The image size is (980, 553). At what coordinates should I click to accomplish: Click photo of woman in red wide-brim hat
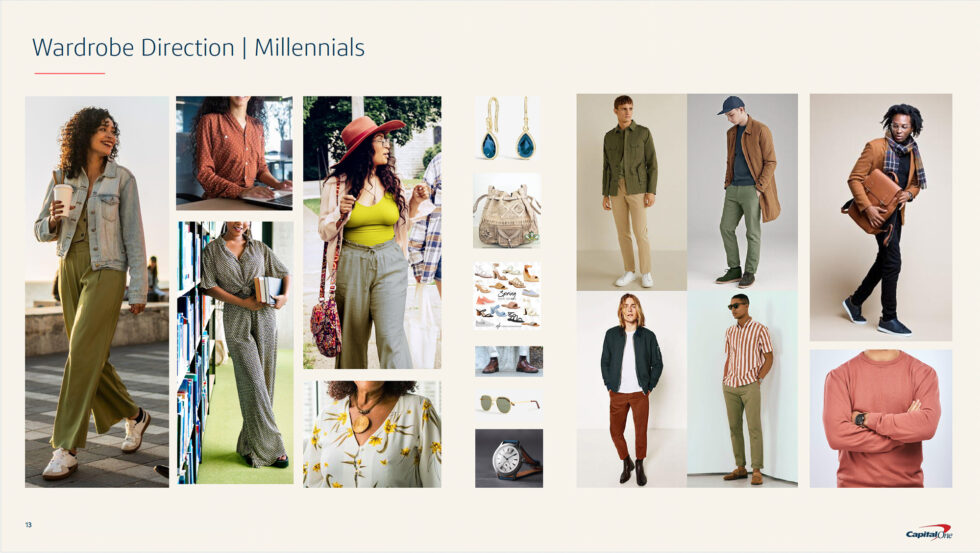point(372,232)
